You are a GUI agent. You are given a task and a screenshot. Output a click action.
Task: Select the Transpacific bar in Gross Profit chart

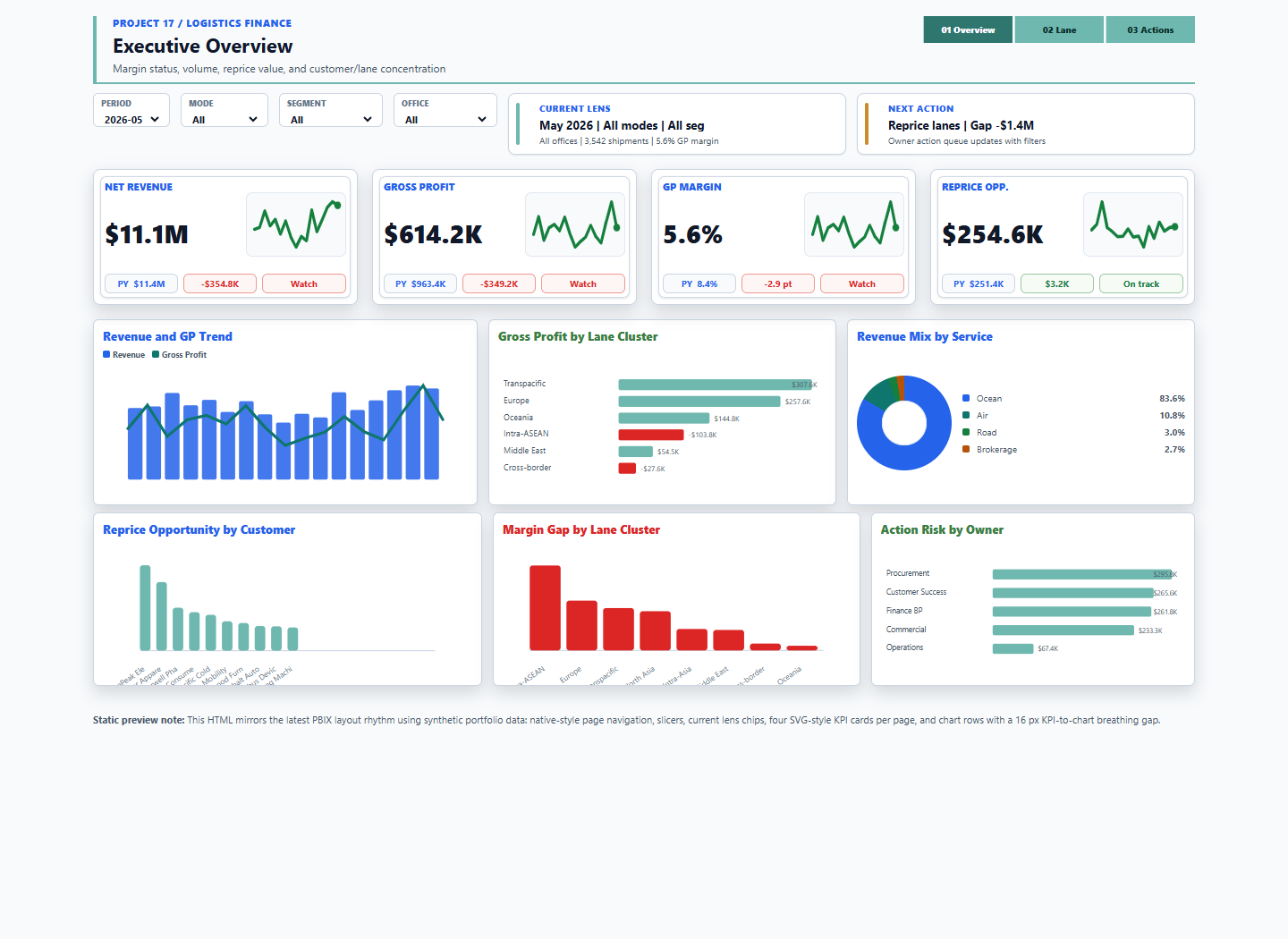click(716, 385)
